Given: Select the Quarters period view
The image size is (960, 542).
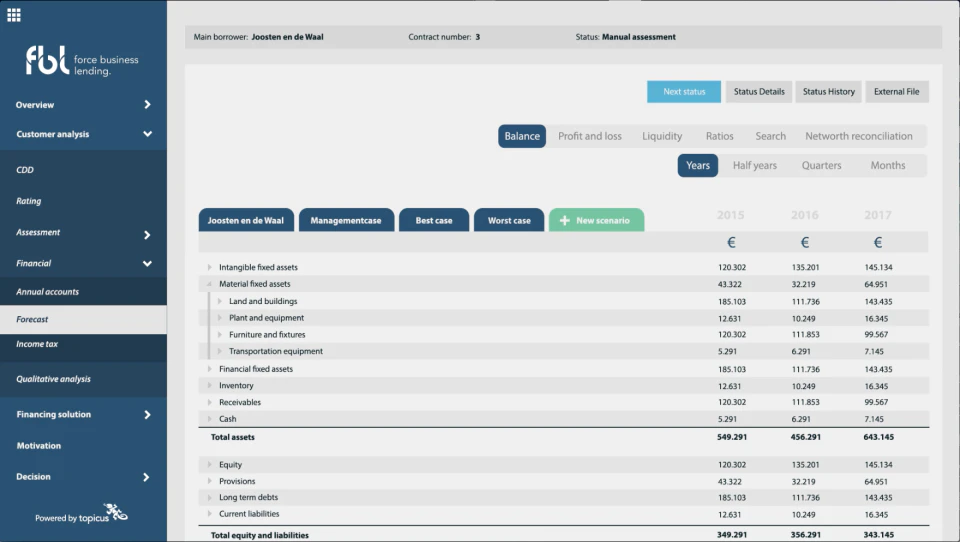Looking at the screenshot, I should [x=822, y=165].
